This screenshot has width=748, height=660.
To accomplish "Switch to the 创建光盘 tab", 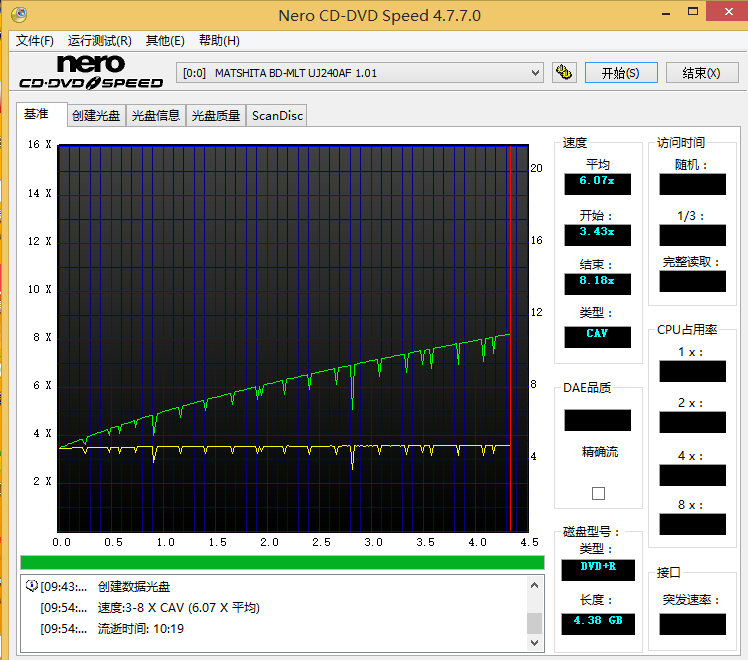I will tap(96, 116).
